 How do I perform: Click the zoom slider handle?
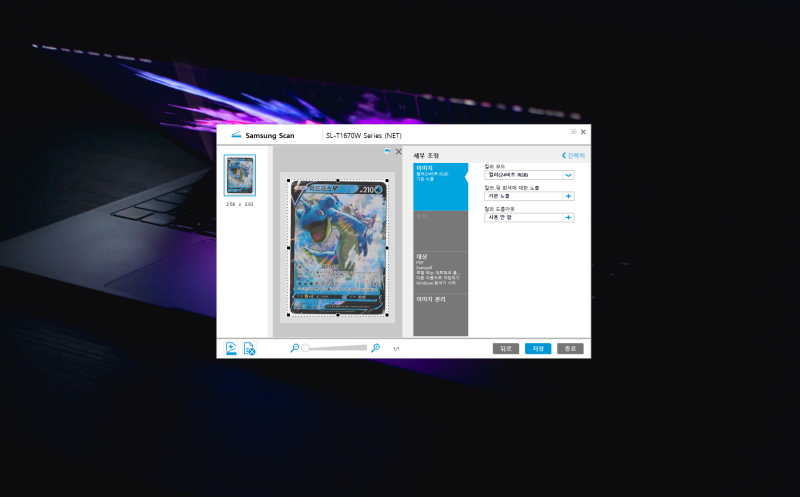point(305,348)
